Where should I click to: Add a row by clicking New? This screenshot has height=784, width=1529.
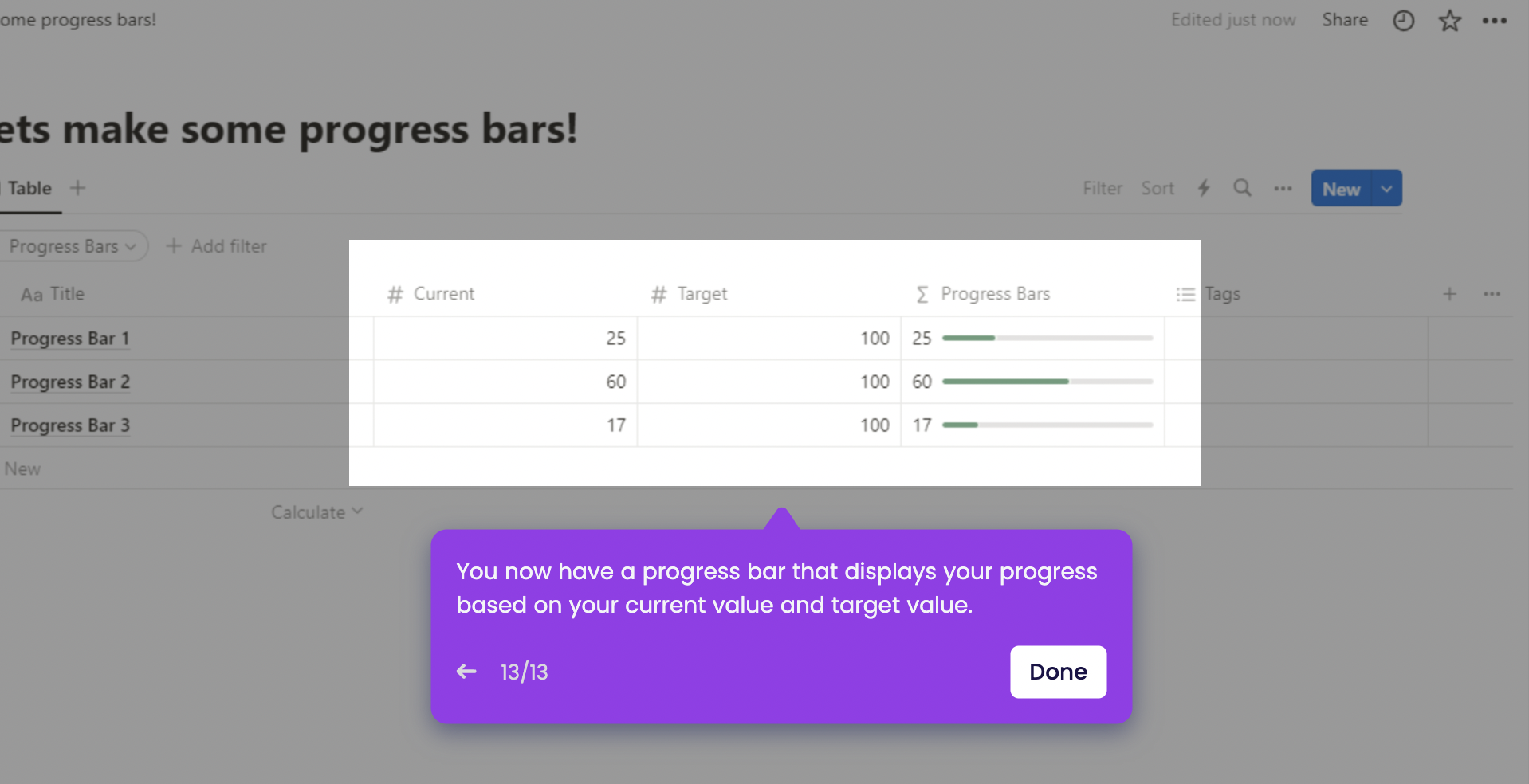pos(22,468)
